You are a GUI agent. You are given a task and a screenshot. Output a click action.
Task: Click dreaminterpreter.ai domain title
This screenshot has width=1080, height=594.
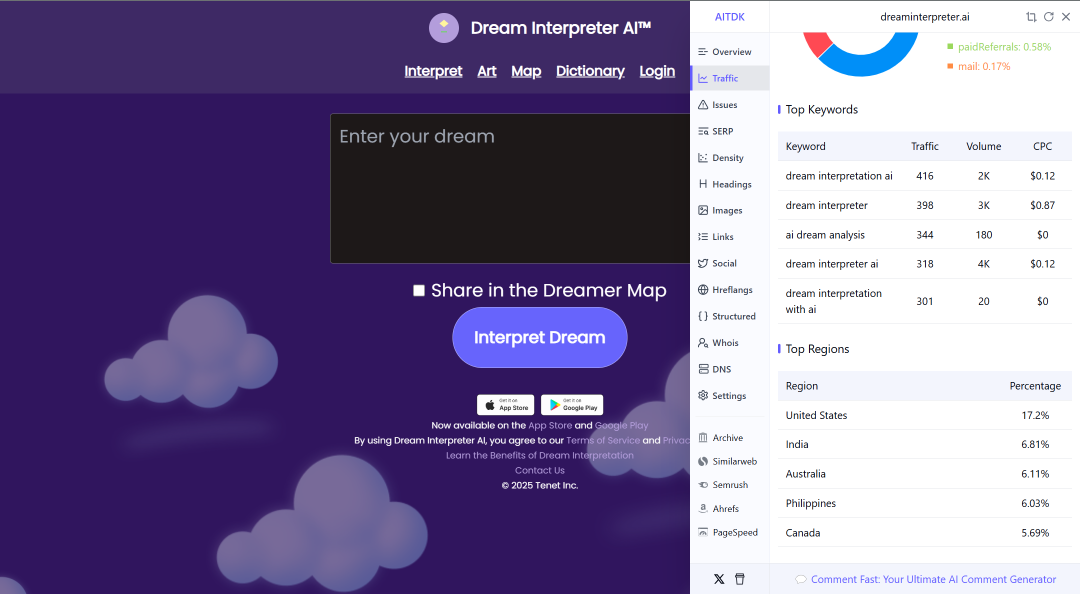(x=924, y=17)
